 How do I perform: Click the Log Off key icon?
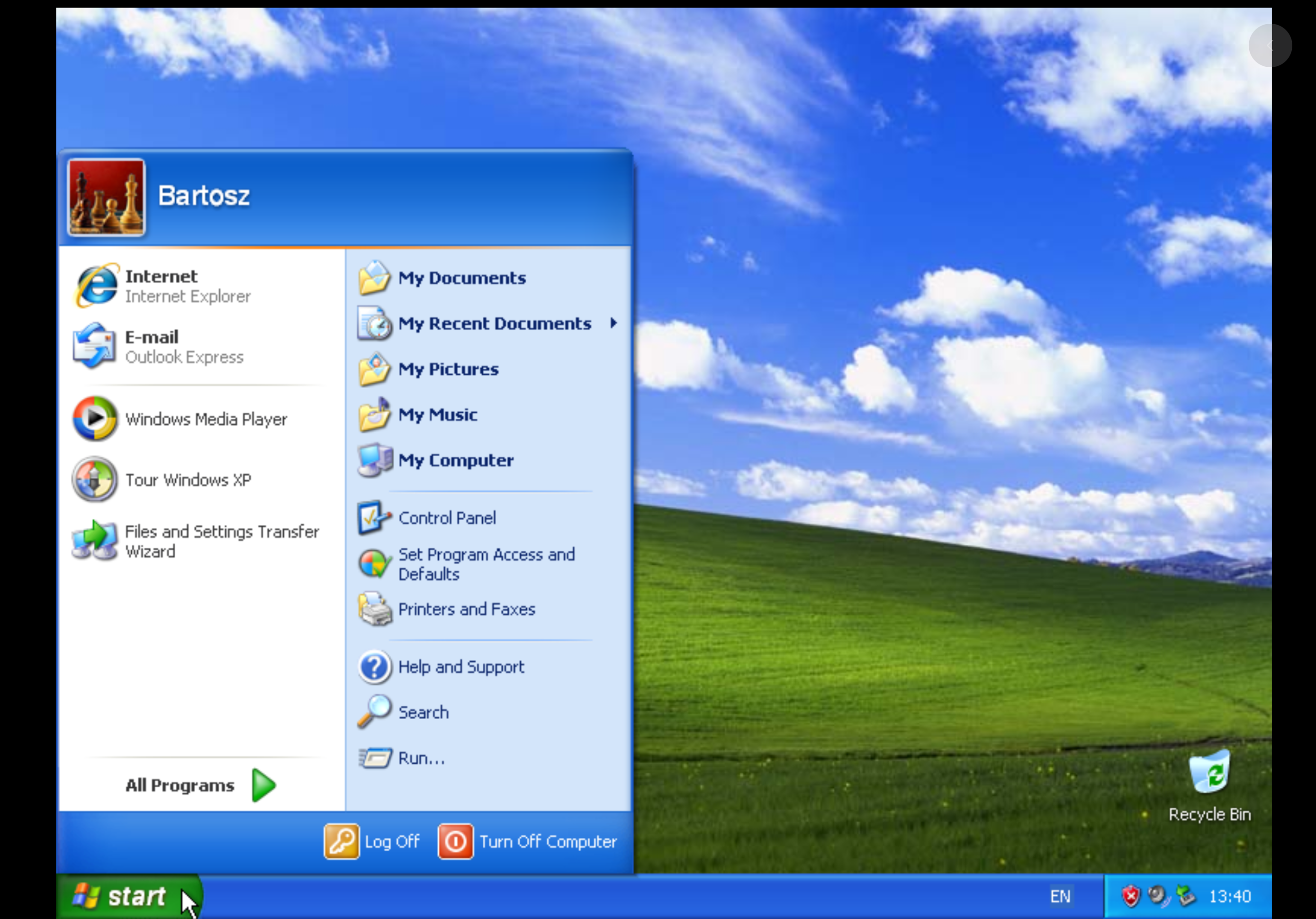pos(342,842)
